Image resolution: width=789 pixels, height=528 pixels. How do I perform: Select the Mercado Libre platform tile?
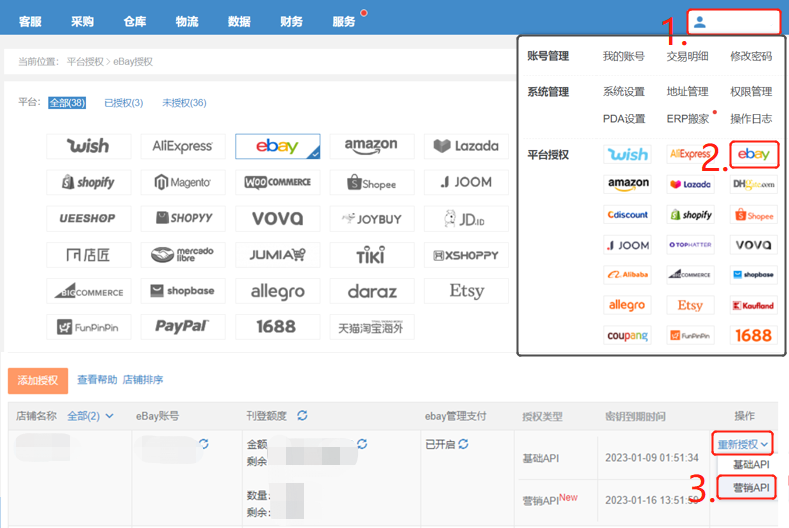(x=183, y=255)
